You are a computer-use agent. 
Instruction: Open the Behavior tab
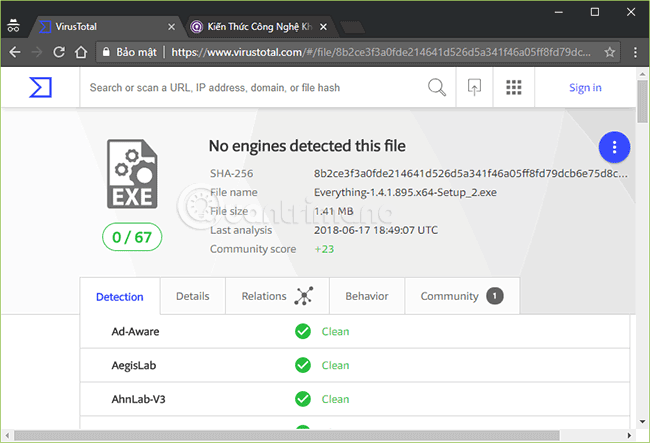(367, 296)
